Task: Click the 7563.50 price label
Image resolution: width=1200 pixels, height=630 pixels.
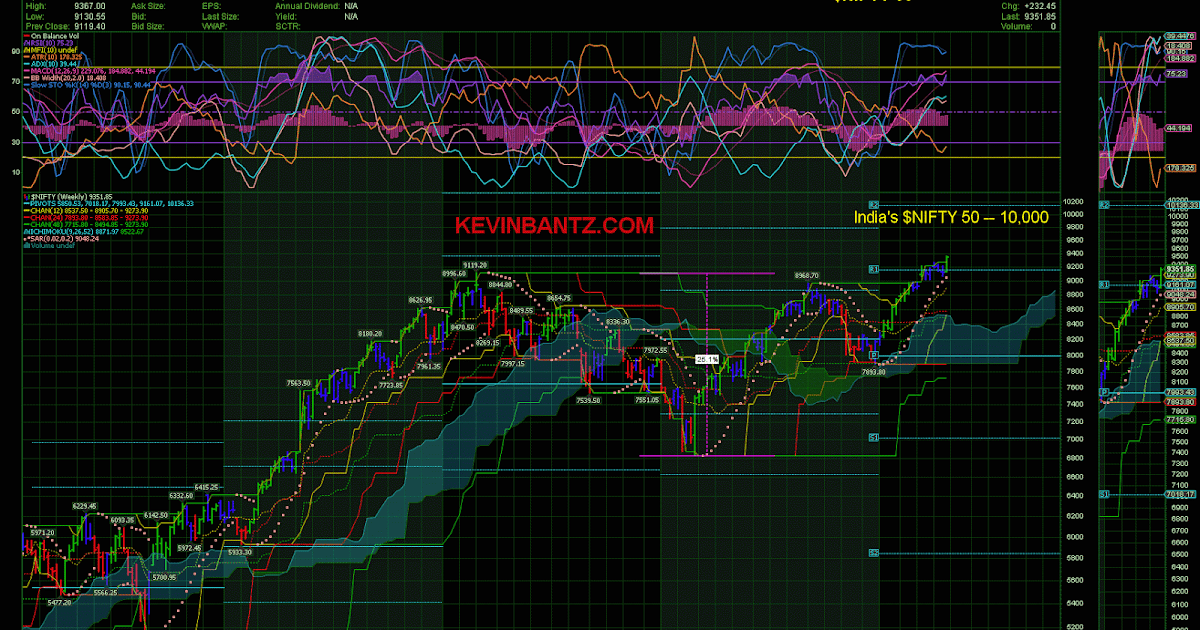Action: pos(301,382)
